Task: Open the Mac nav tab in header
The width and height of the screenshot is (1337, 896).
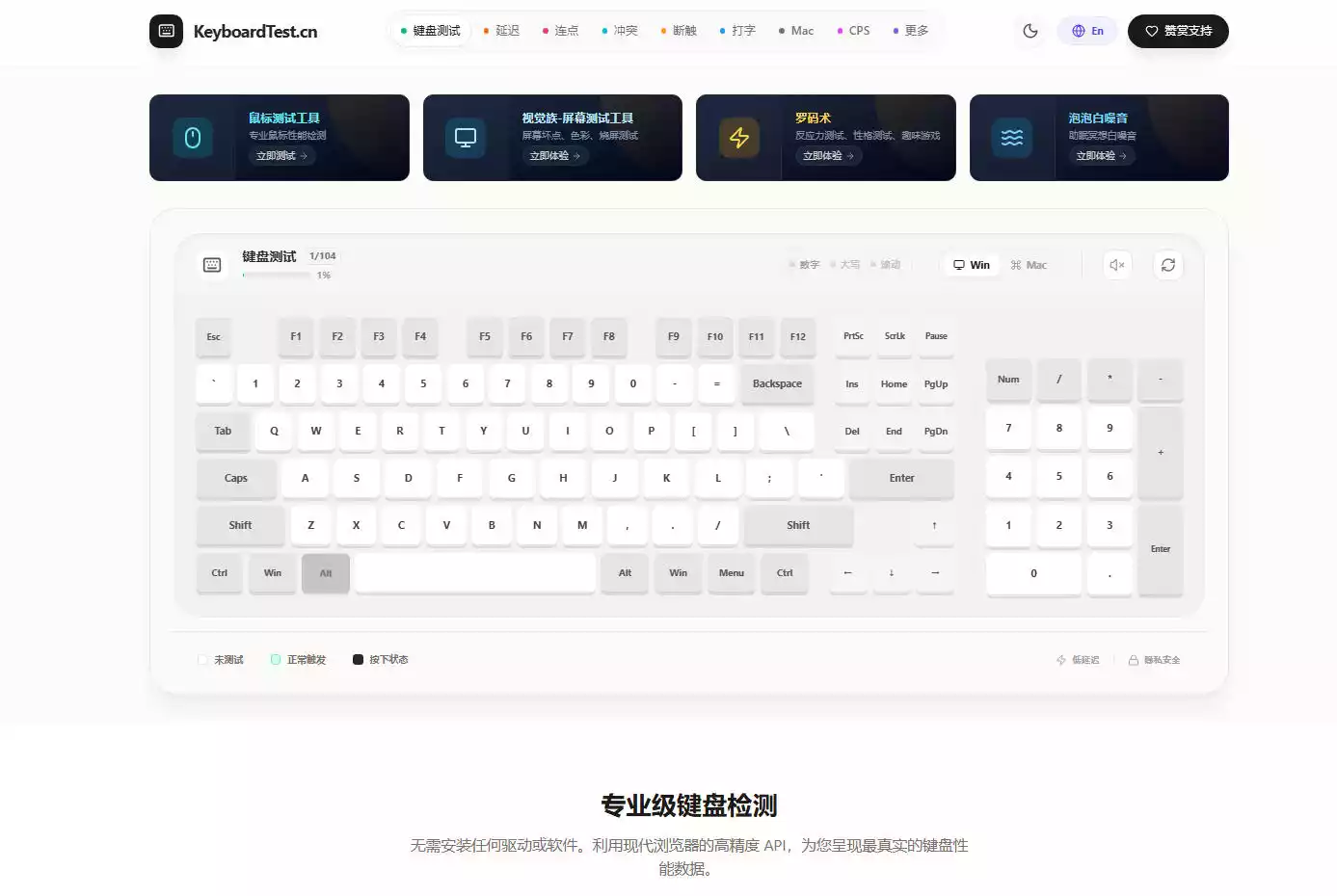Action: (x=796, y=31)
